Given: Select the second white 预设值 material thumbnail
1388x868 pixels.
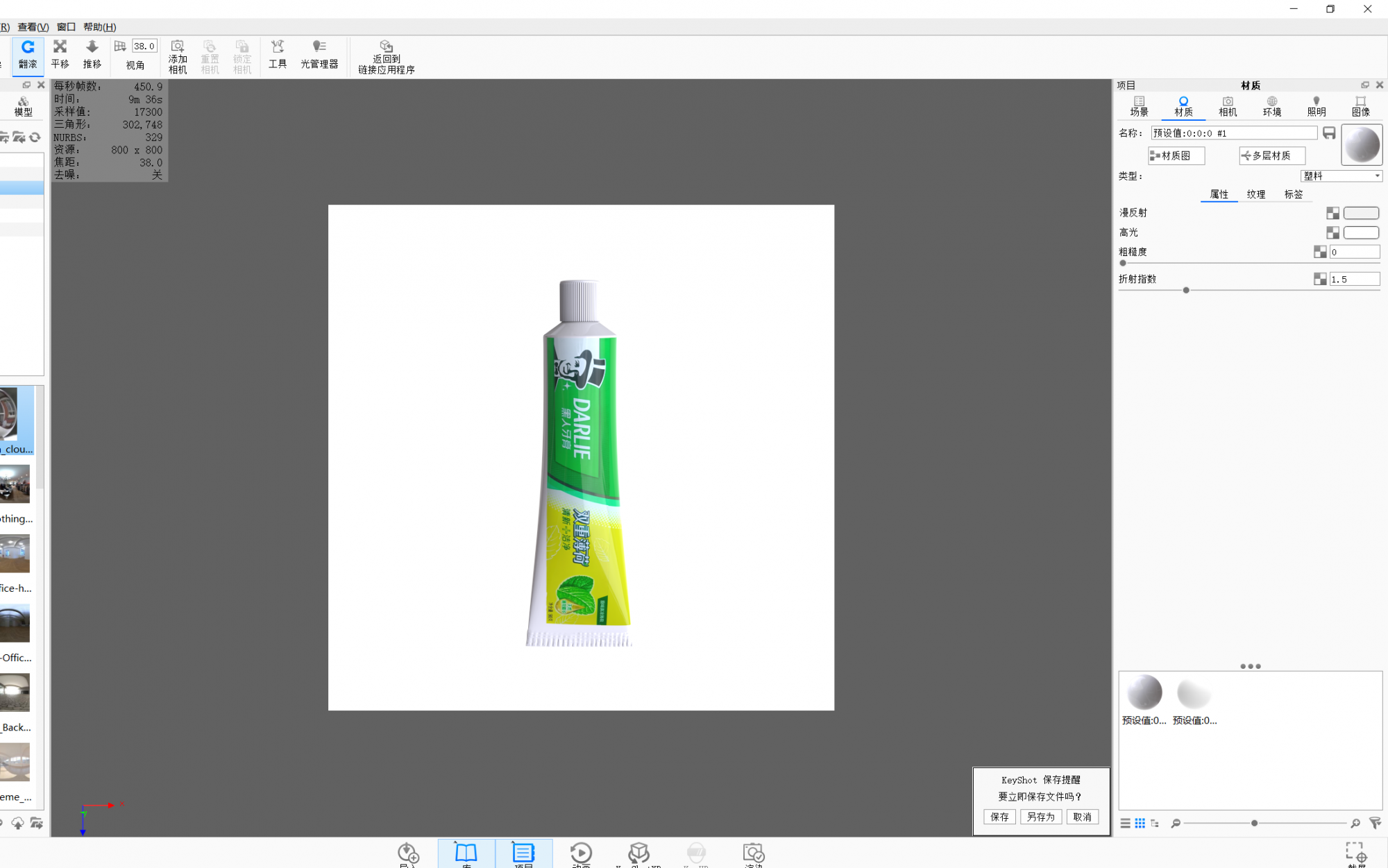Looking at the screenshot, I should coord(1194,692).
